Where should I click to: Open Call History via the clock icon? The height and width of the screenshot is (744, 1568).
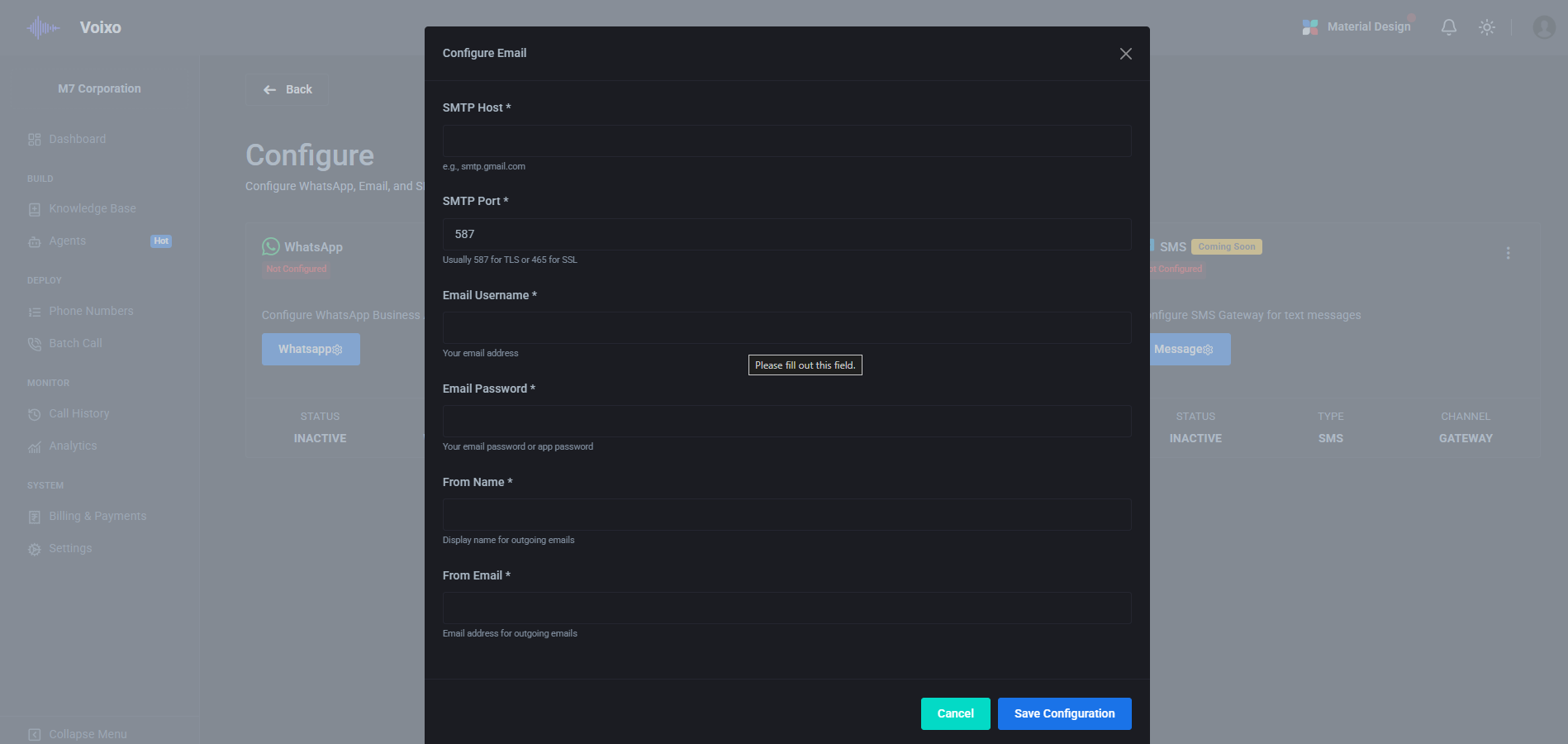coord(34,413)
